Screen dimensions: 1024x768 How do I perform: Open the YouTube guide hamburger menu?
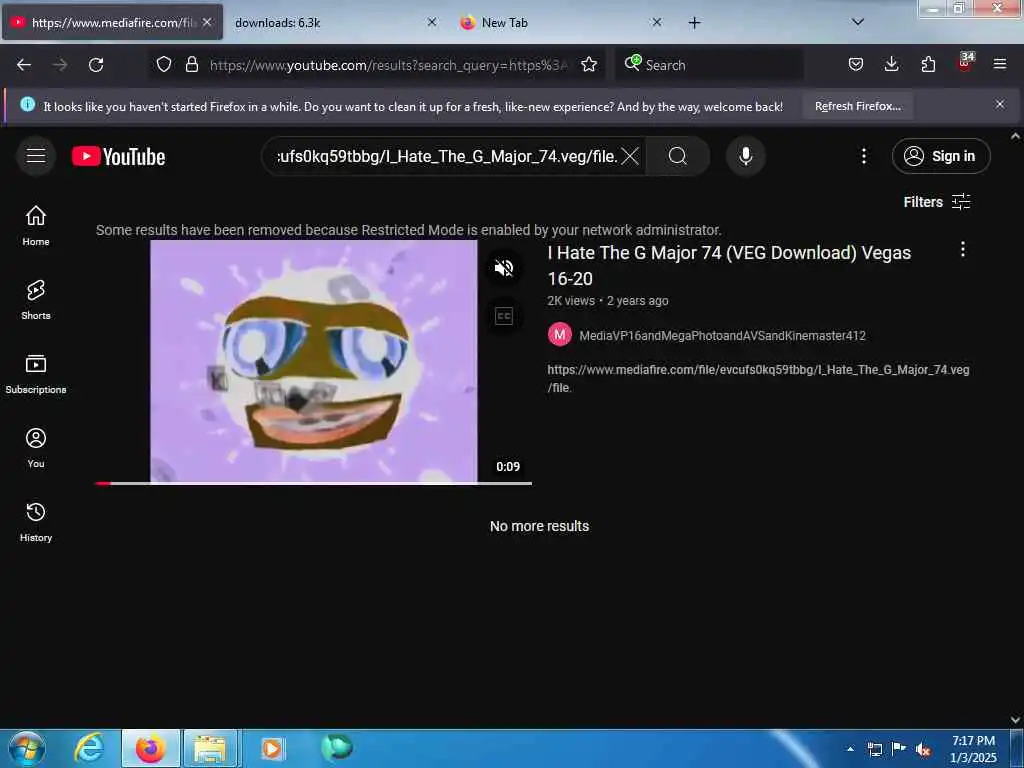tap(36, 156)
